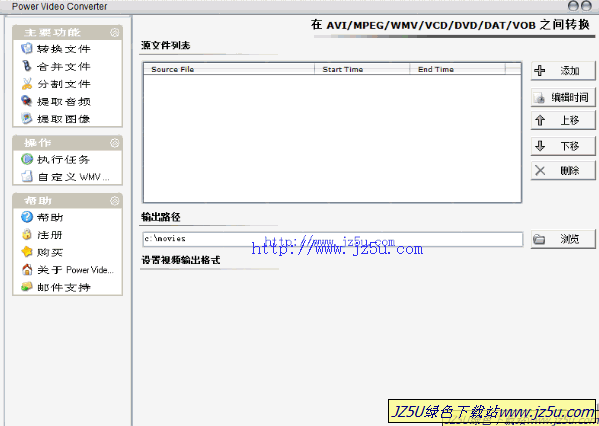Click the Start Time column header
The height and width of the screenshot is (426, 599).
pyautogui.click(x=362, y=69)
